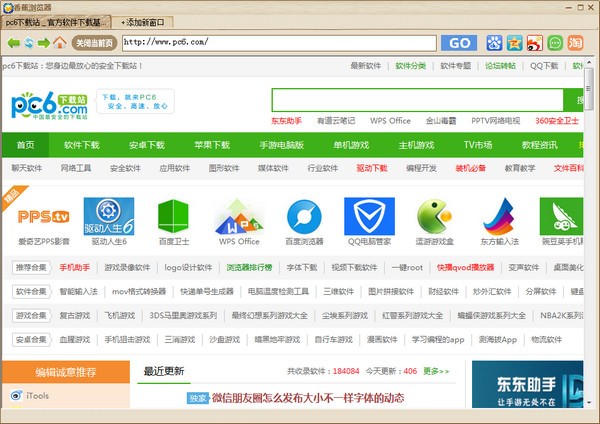Go back with the green left arrow
Screen dimensions: 600x424
pos(13,43)
